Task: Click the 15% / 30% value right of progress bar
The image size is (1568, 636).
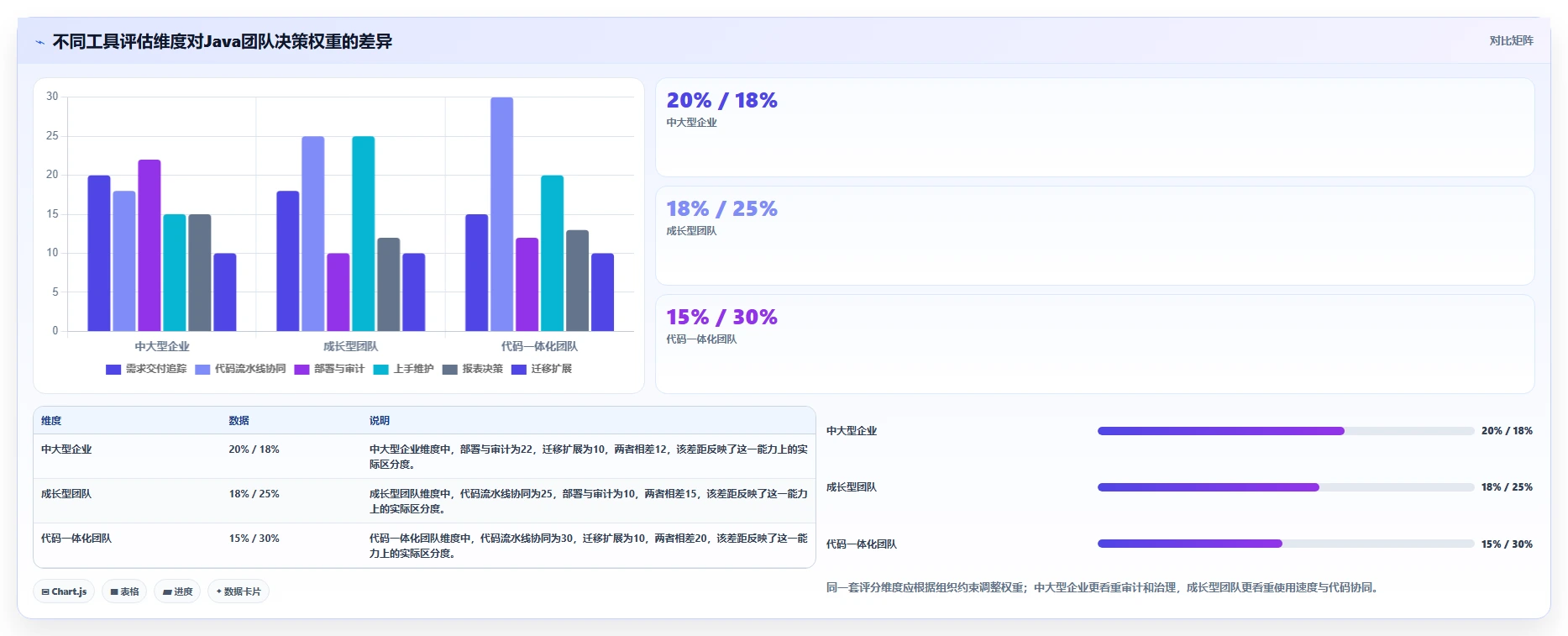Action: point(1507,544)
